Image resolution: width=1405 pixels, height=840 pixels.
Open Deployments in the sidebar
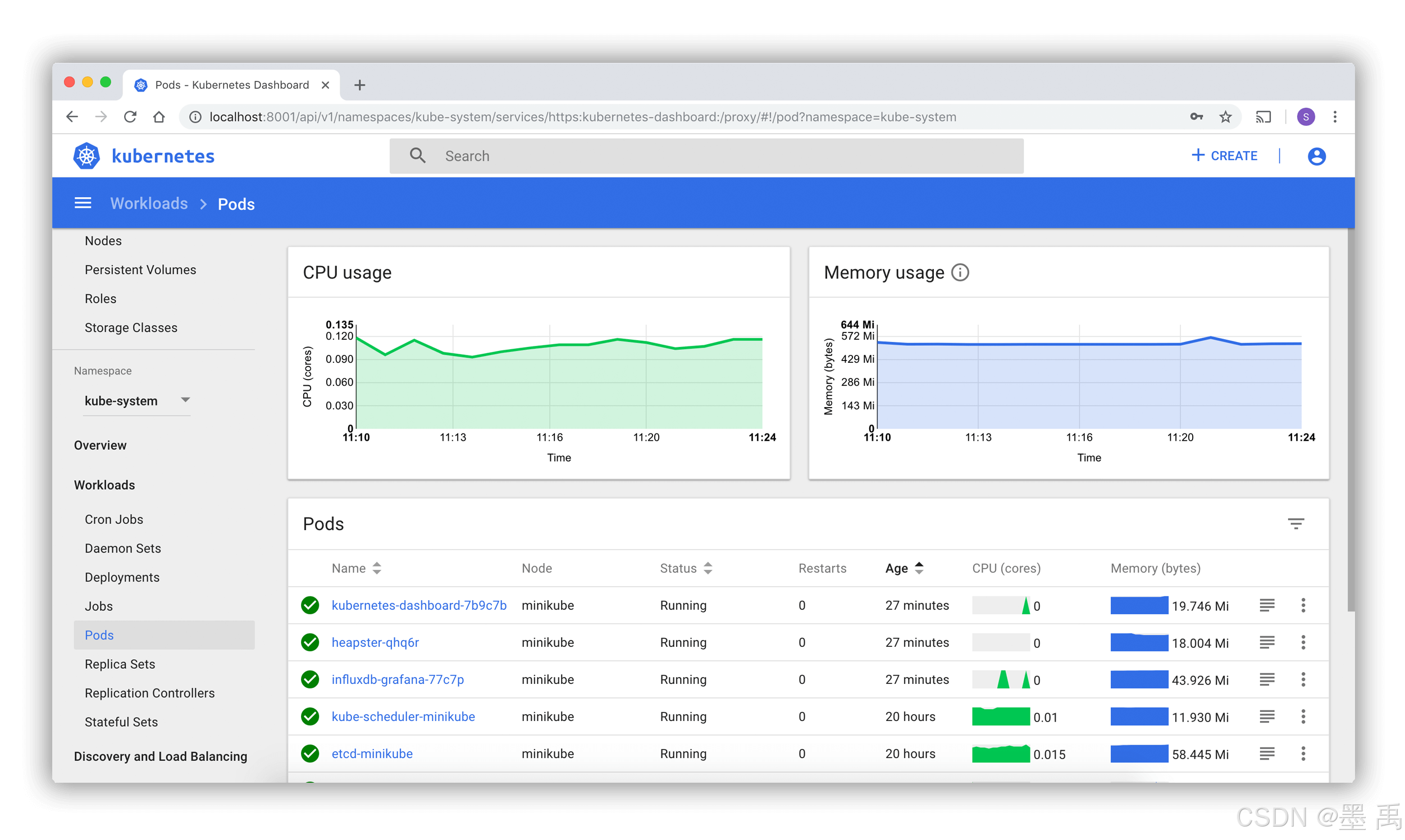(122, 577)
